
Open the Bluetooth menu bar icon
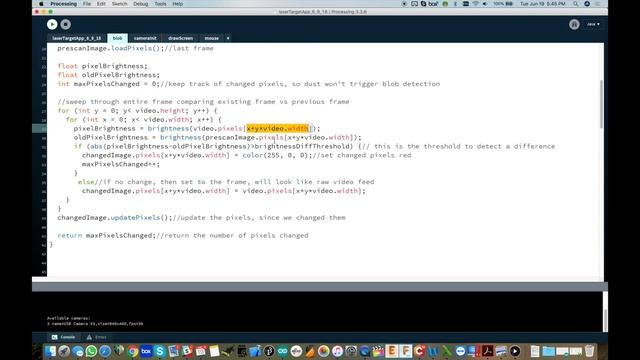[x=455, y=4]
